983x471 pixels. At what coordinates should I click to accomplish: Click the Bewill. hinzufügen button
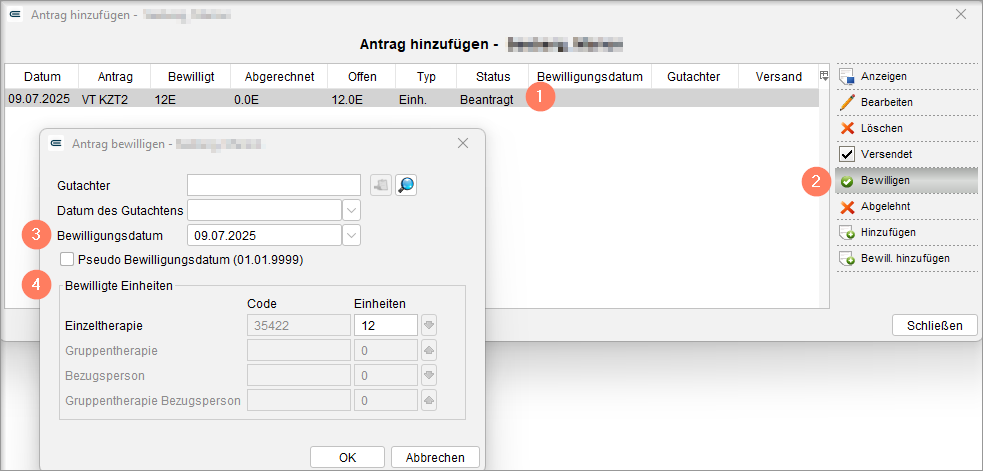tap(907, 258)
